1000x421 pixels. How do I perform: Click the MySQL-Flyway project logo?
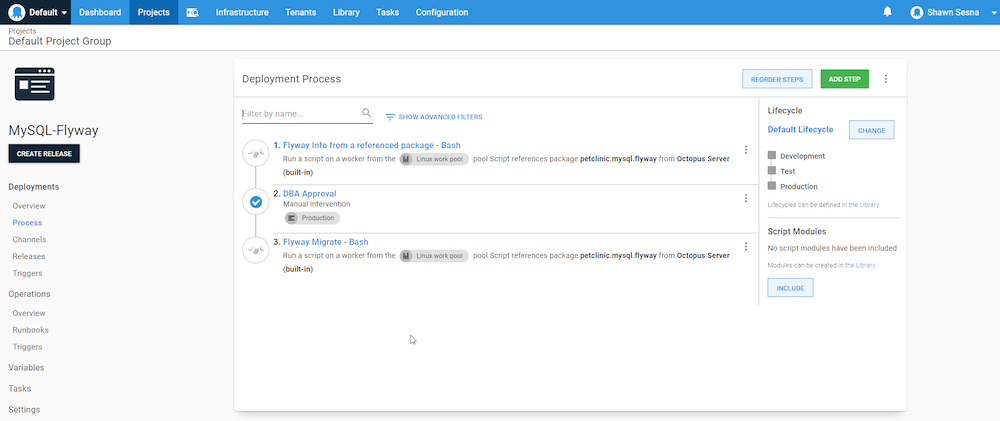[34, 84]
